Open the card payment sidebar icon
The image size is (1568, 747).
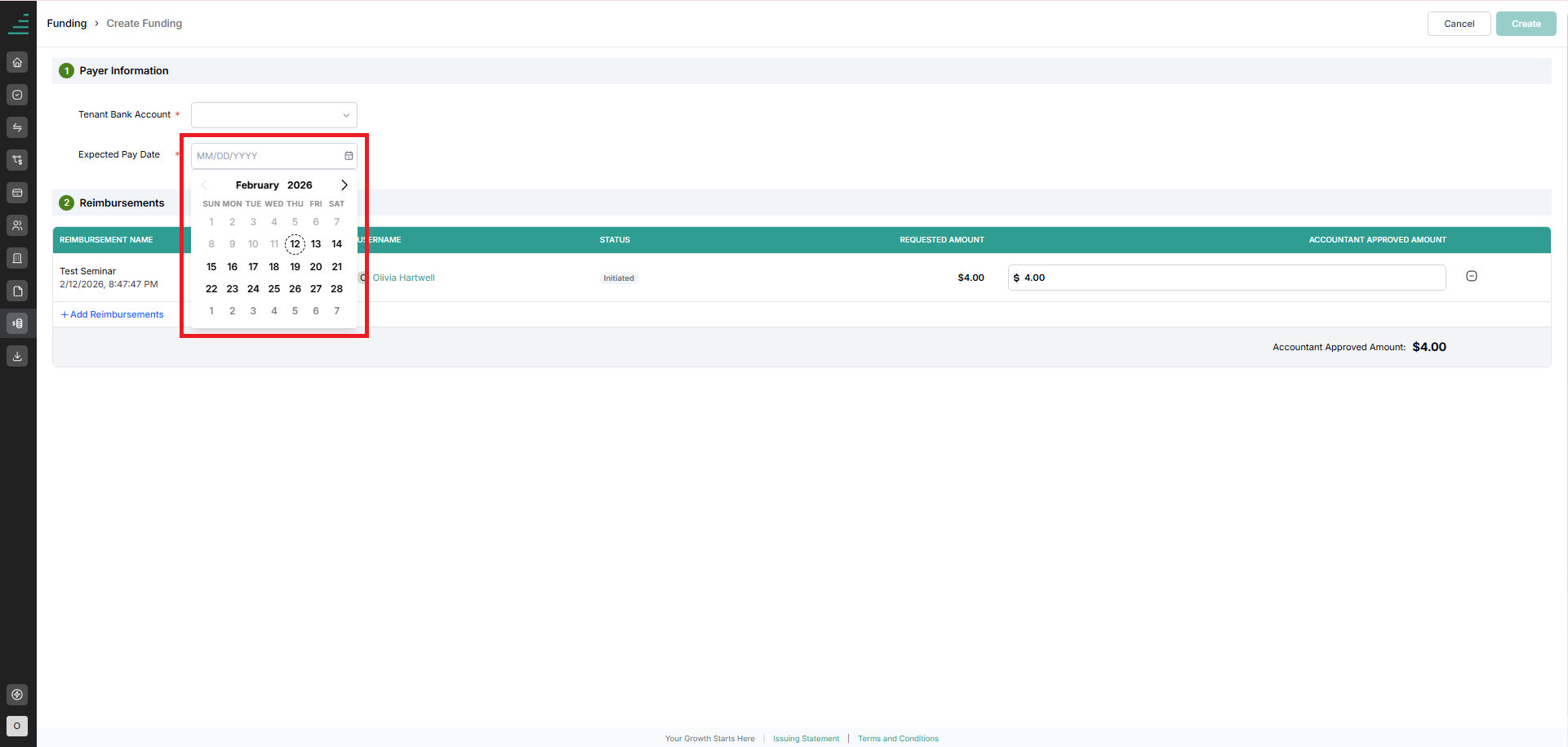17,193
